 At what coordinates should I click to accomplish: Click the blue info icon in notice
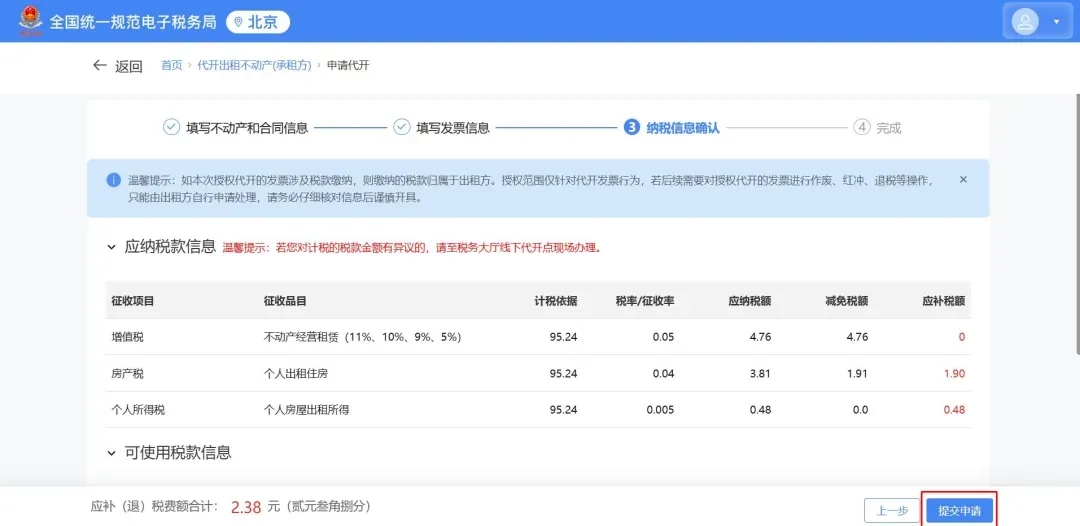click(x=113, y=180)
